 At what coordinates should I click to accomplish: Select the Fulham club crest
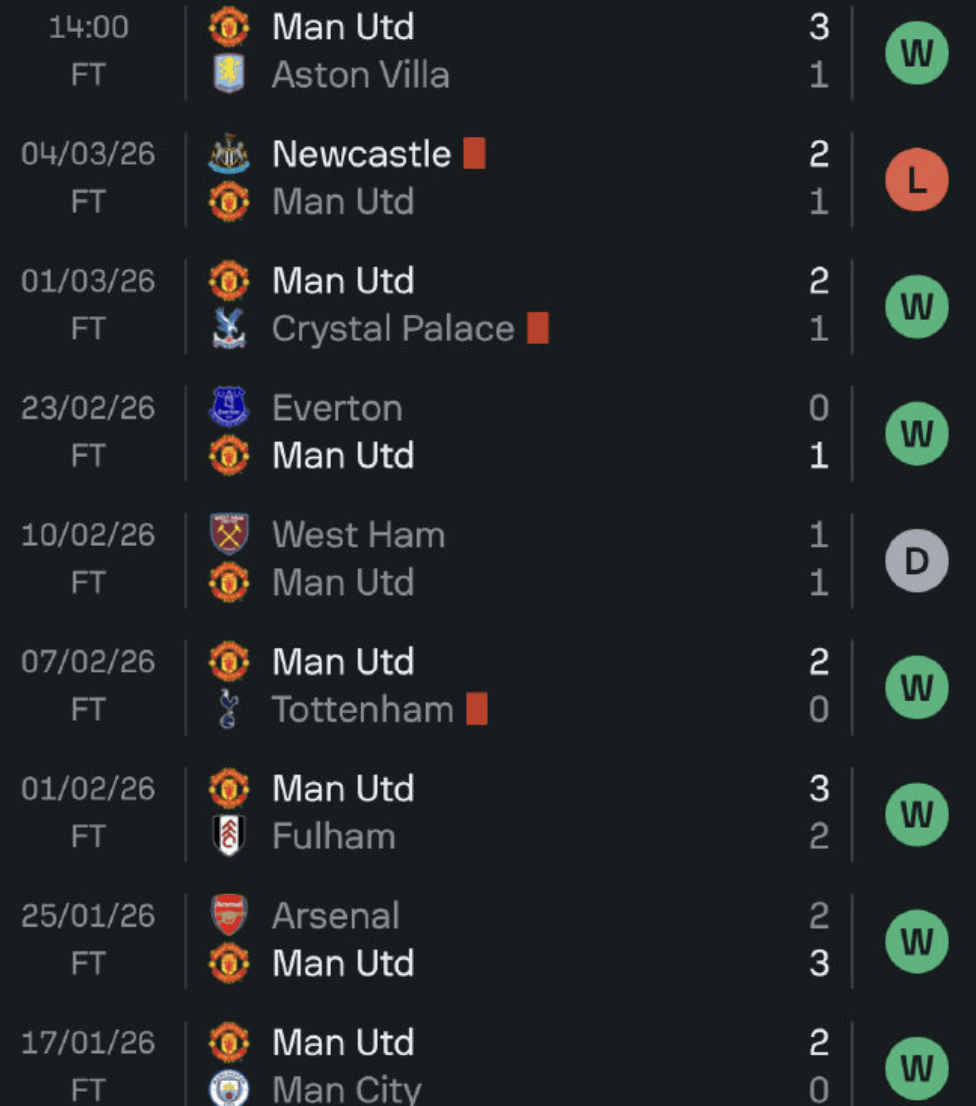point(229,836)
